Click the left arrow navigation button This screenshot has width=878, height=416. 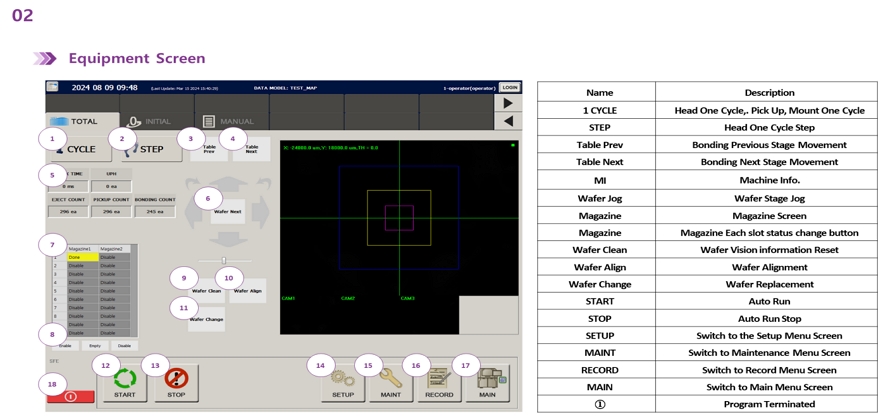pos(508,121)
